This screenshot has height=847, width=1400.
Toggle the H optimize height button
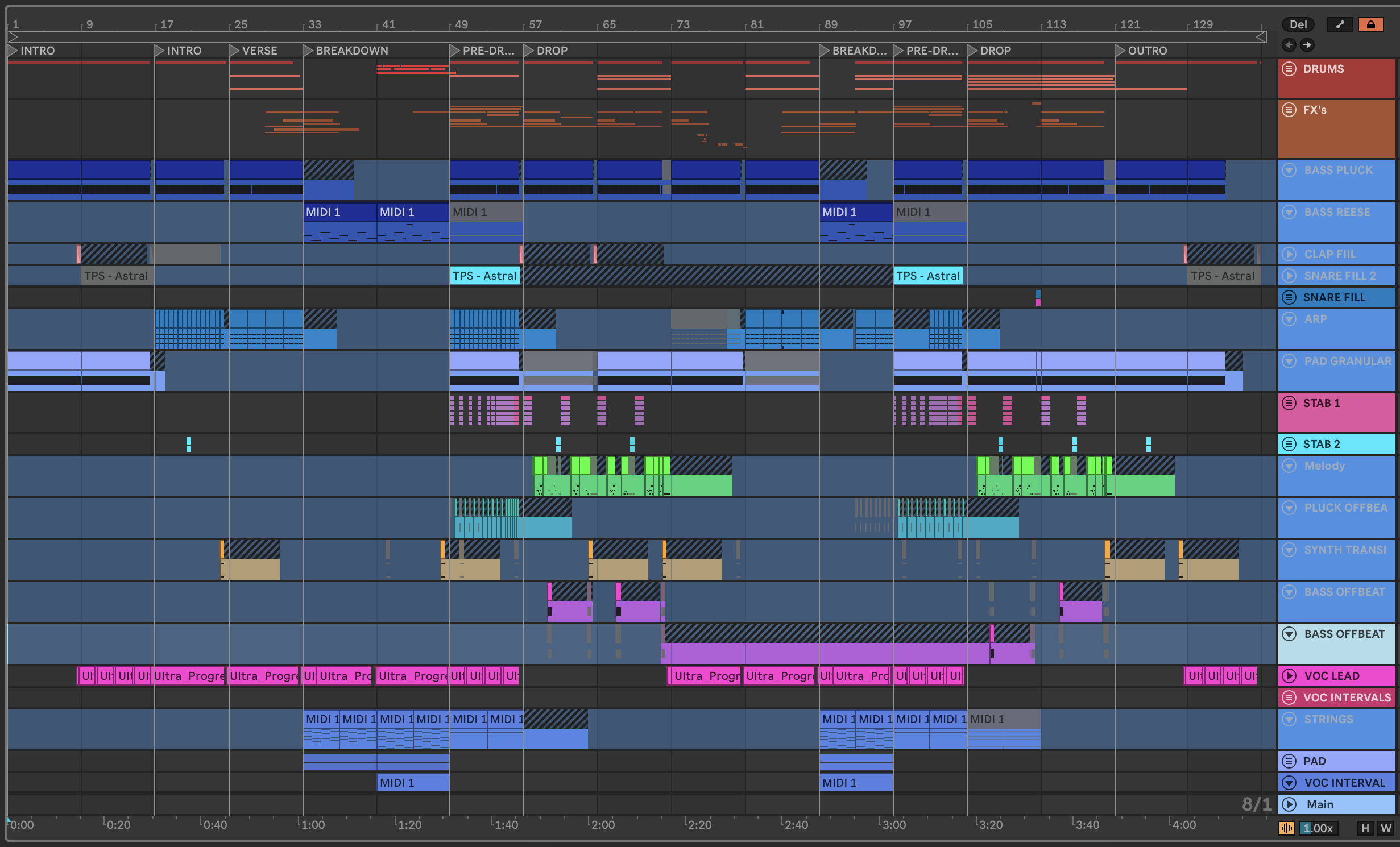point(1365,828)
